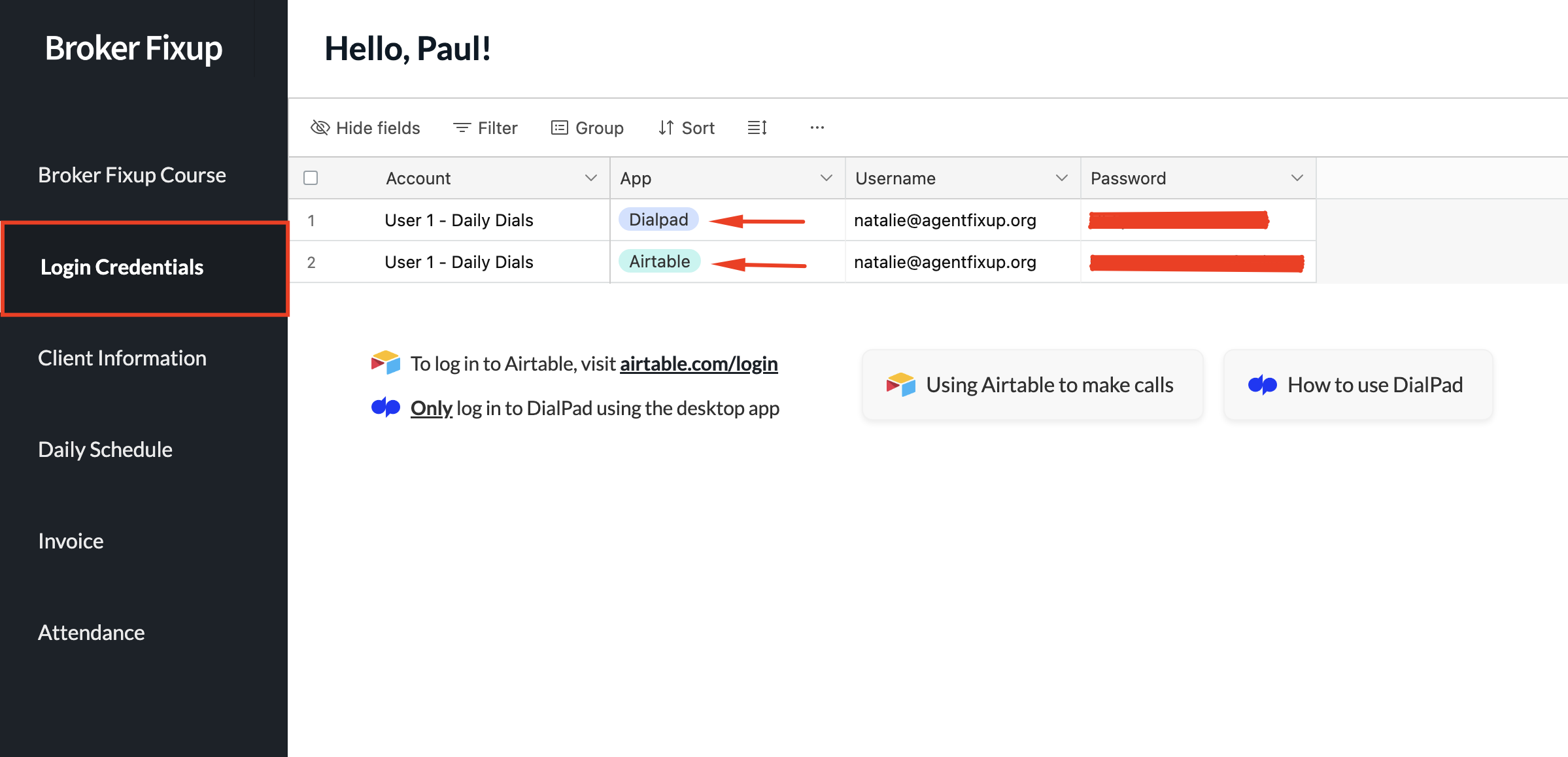Click the Hide fields eye icon
This screenshot has width=1568, height=757.
[320, 127]
